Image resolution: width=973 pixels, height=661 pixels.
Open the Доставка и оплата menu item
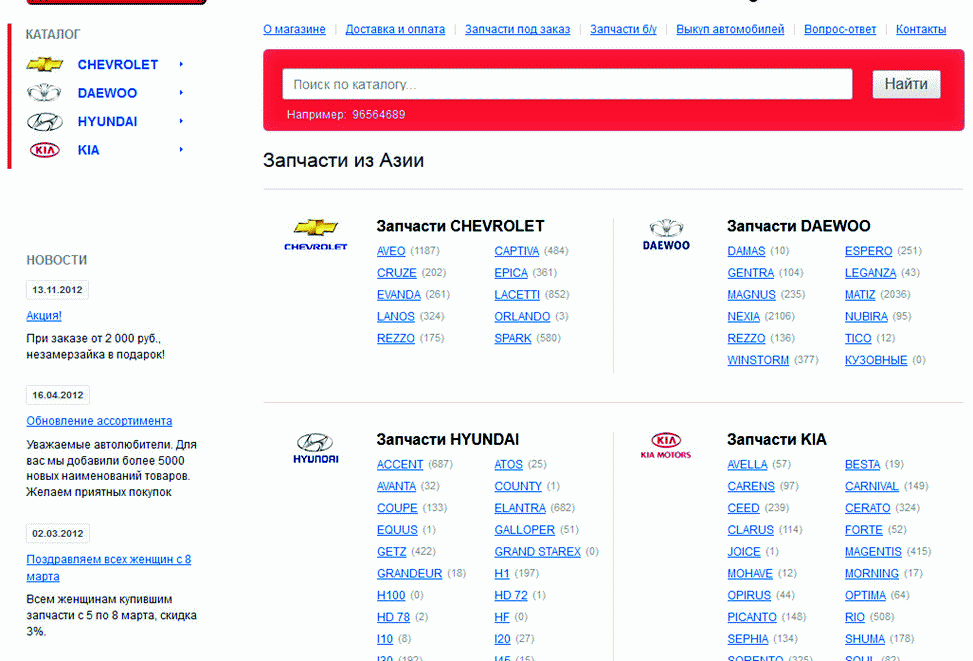[395, 29]
